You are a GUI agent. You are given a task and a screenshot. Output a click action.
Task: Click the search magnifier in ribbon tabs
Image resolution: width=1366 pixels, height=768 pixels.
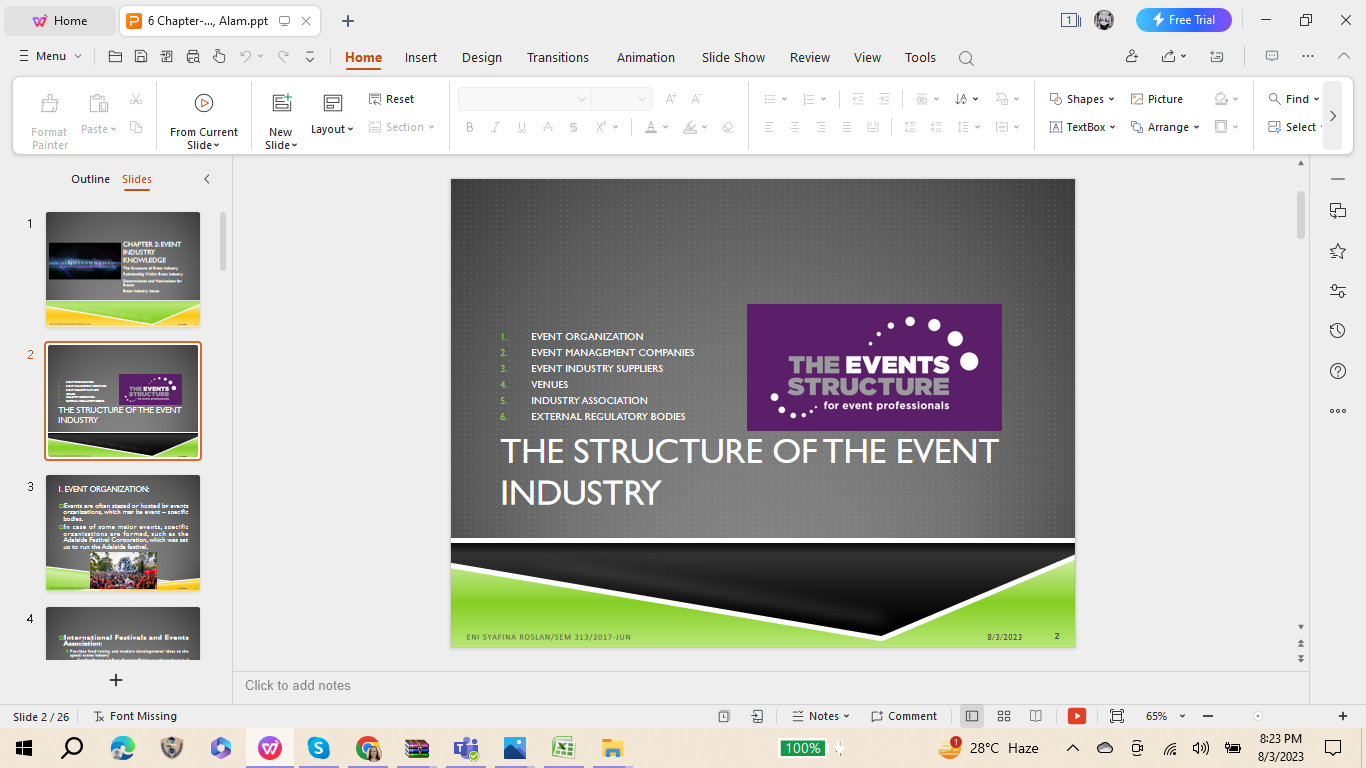pyautogui.click(x=966, y=58)
